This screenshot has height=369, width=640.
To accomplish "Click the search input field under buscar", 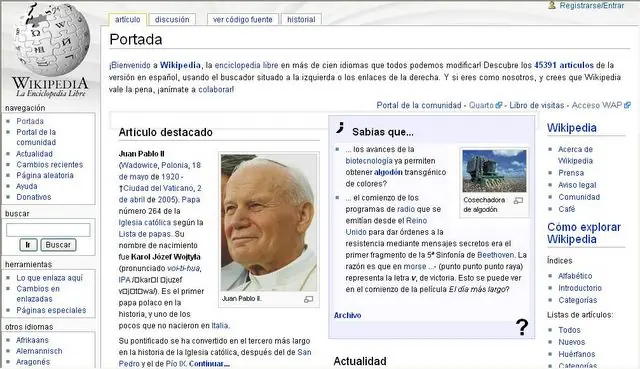I will pyautogui.click(x=48, y=230).
